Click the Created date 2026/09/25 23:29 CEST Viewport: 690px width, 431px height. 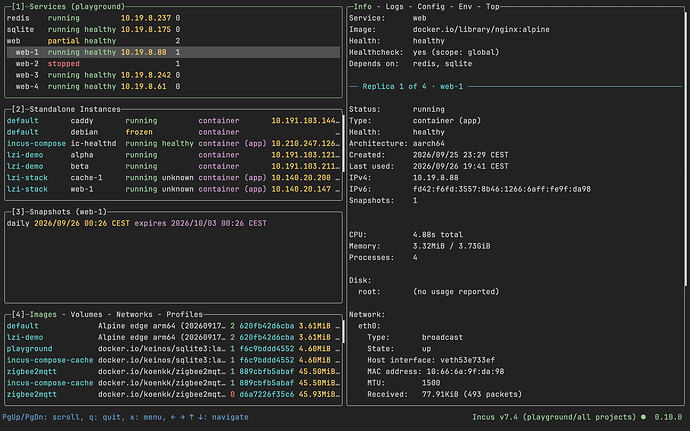(x=460, y=155)
